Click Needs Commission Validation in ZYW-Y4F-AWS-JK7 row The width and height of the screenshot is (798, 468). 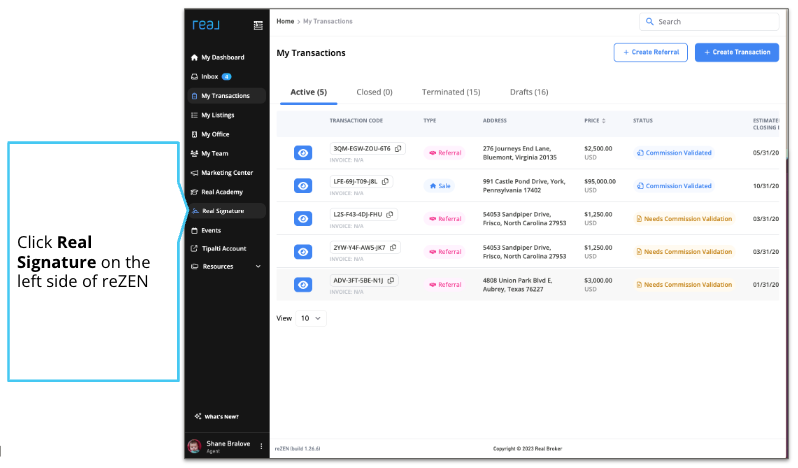pyautogui.click(x=684, y=252)
